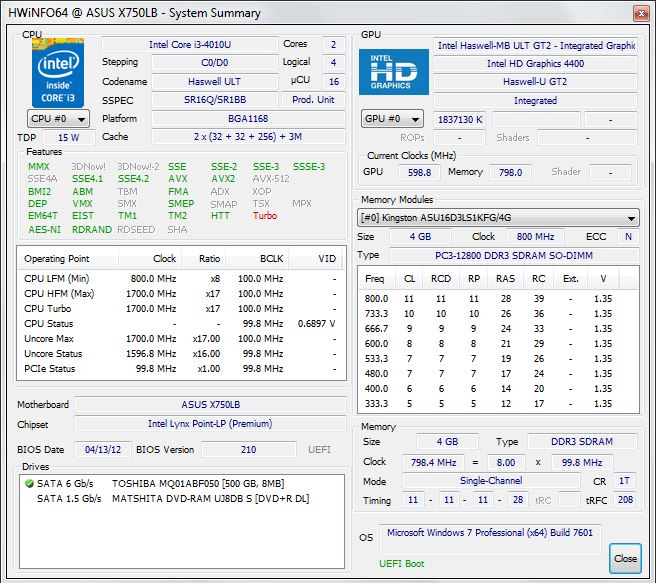Click the ECC value N
Screen dimensions: 656x583
(628, 236)
